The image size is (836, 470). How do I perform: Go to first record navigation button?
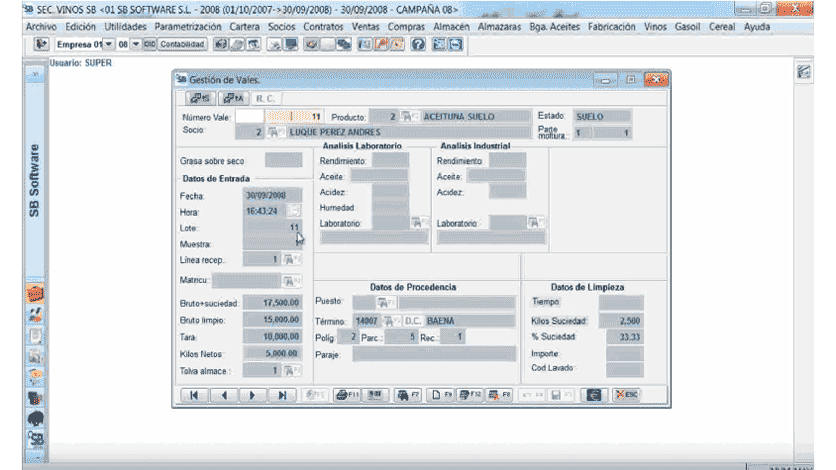pyautogui.click(x=194, y=395)
